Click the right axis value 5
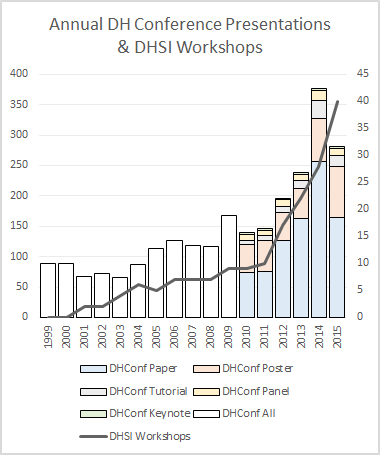The image size is (380, 455). (x=360, y=289)
